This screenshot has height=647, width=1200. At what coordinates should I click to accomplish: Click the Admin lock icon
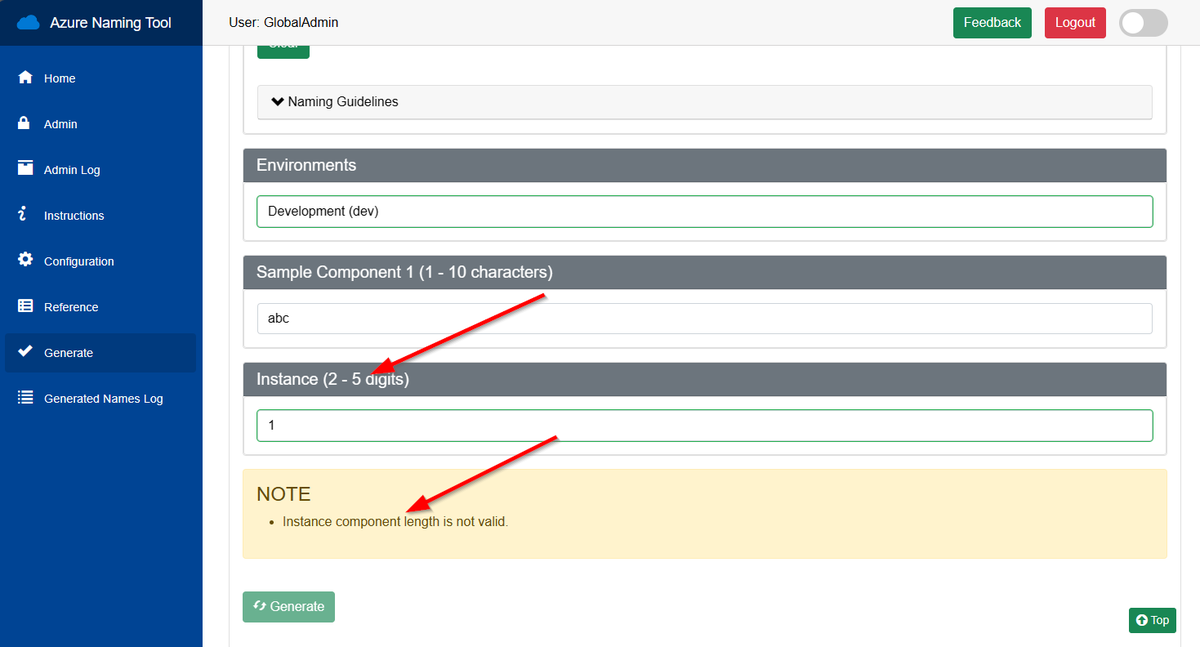pos(26,124)
